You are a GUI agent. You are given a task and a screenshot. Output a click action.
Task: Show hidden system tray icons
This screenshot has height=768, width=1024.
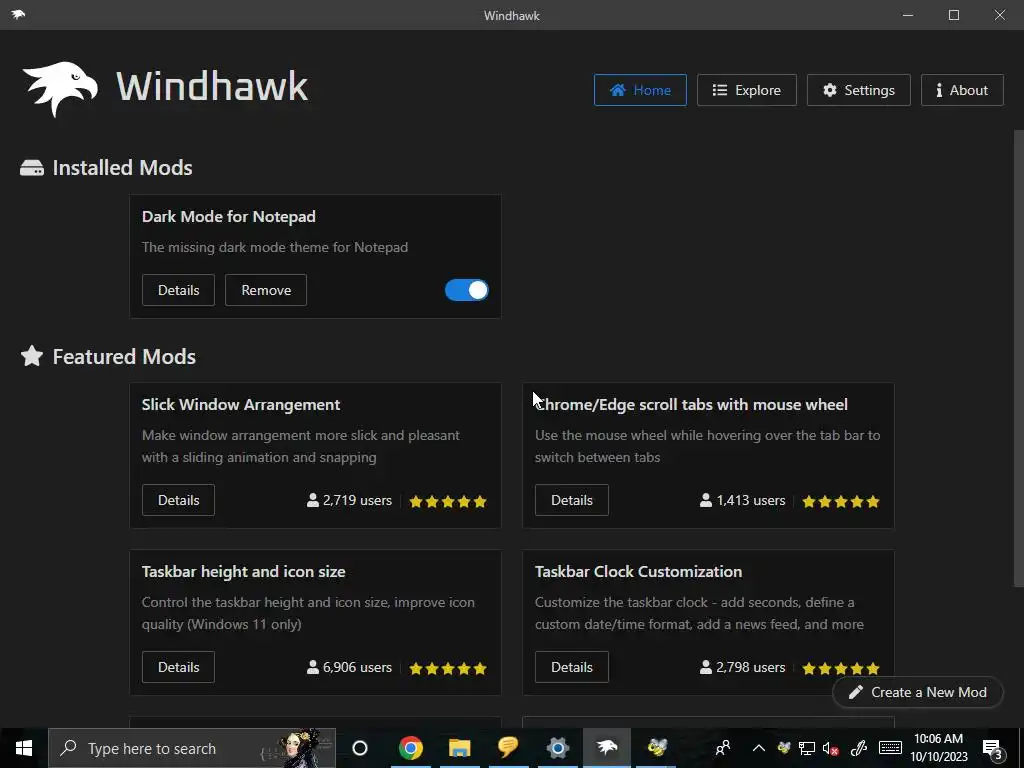click(x=759, y=748)
